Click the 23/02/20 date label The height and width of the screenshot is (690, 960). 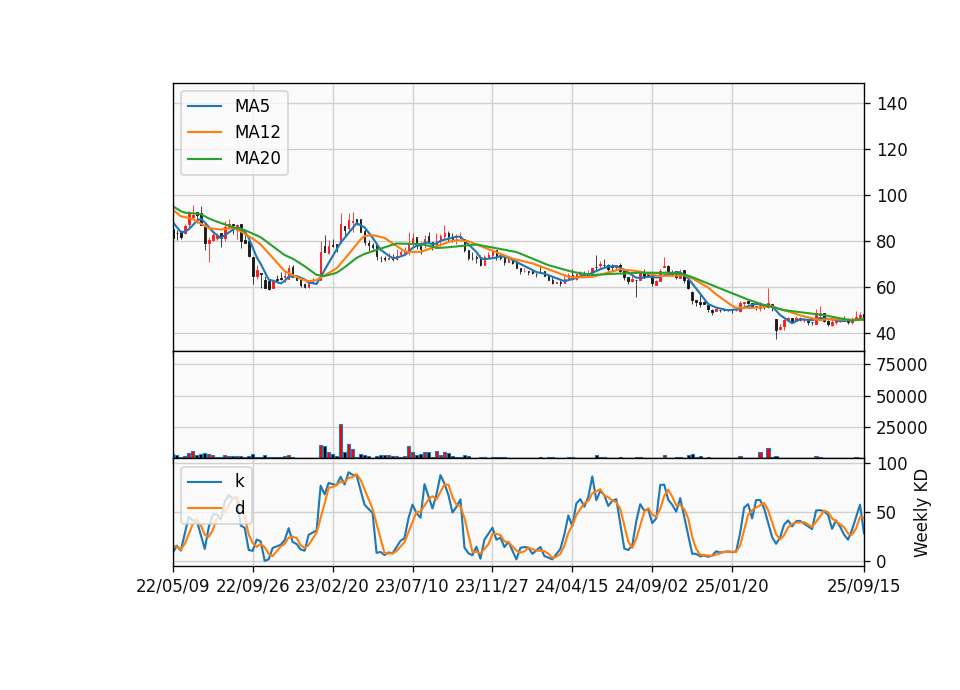pos(332,586)
